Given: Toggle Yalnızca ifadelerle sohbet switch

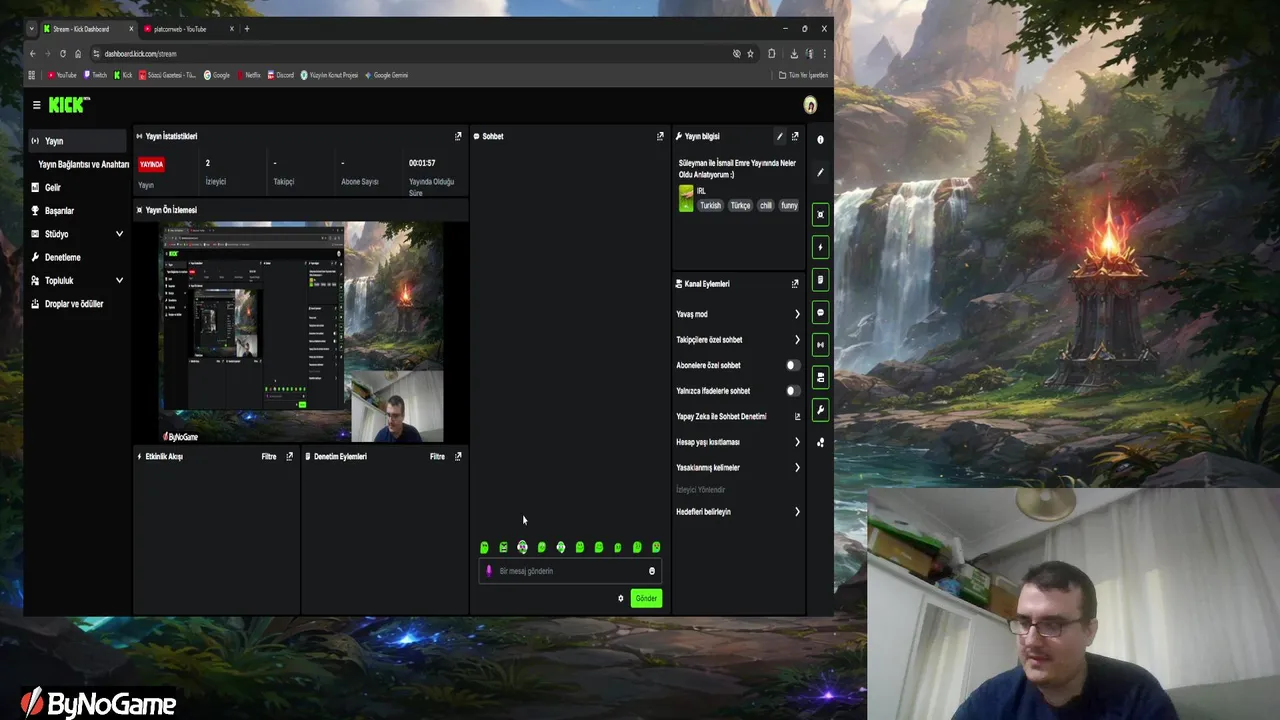Looking at the screenshot, I should [x=793, y=391].
